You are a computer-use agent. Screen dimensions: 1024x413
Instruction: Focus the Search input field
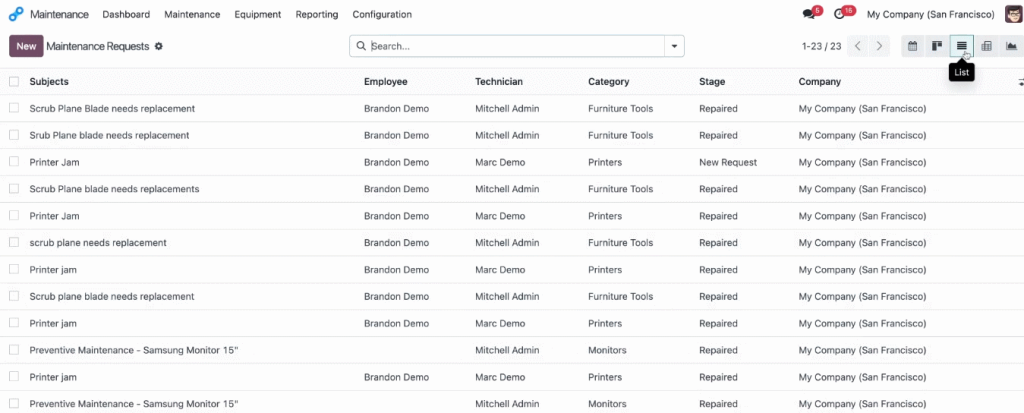point(516,46)
